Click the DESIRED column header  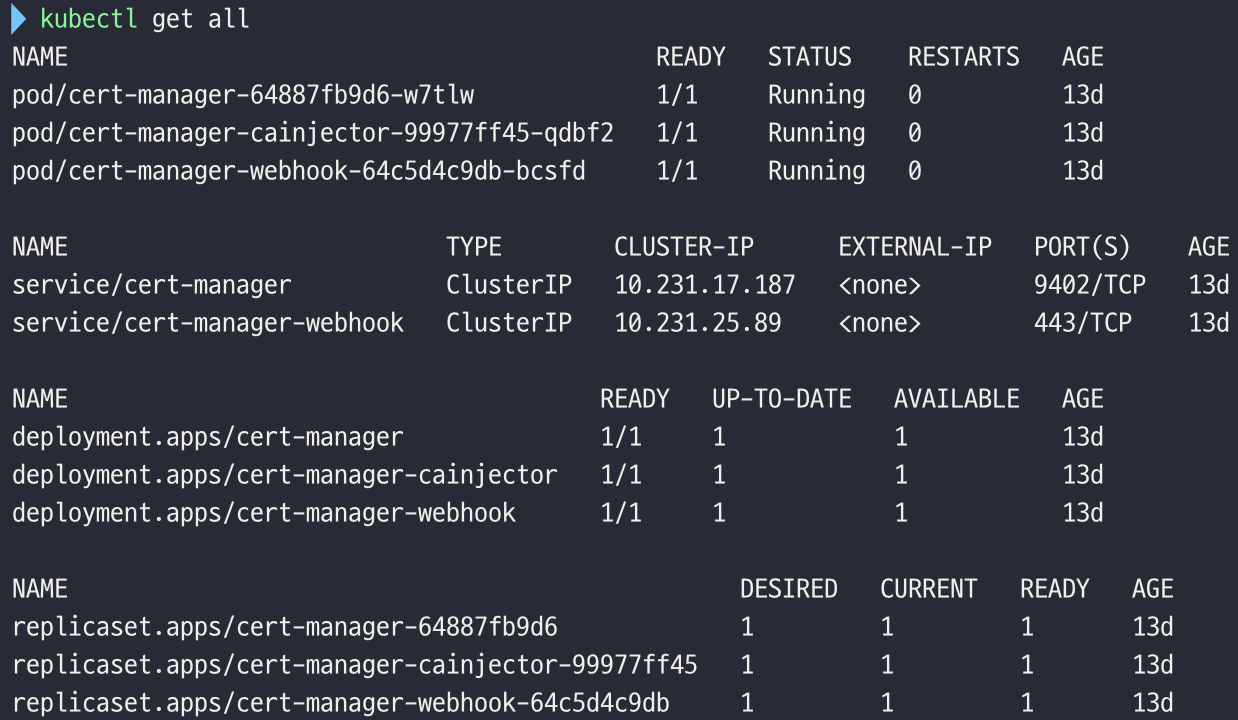(789, 589)
